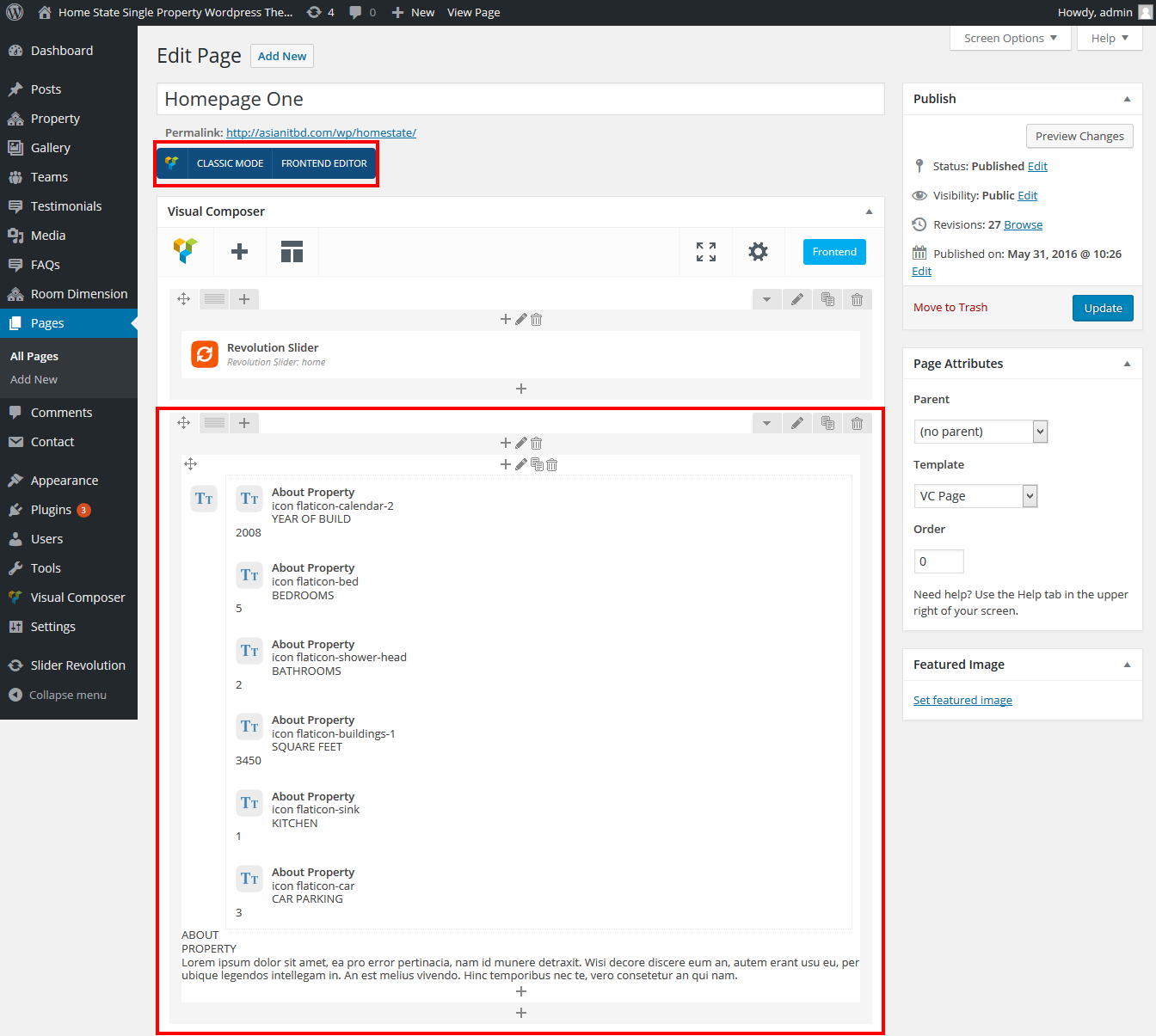Image resolution: width=1156 pixels, height=1036 pixels.
Task: Click the blue Update button
Action: pyautogui.click(x=1102, y=308)
